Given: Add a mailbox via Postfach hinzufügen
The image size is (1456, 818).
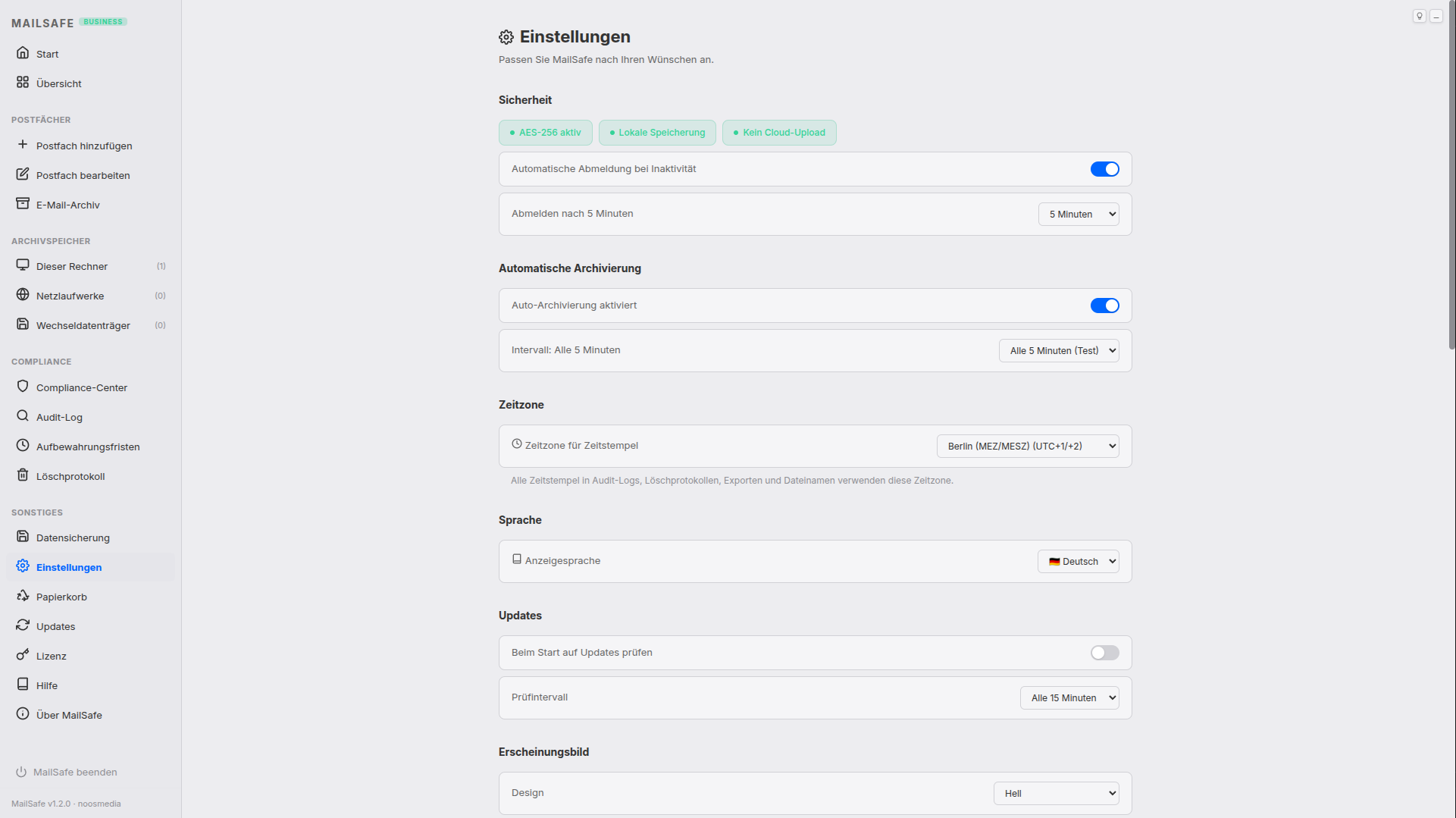Looking at the screenshot, I should [83, 146].
